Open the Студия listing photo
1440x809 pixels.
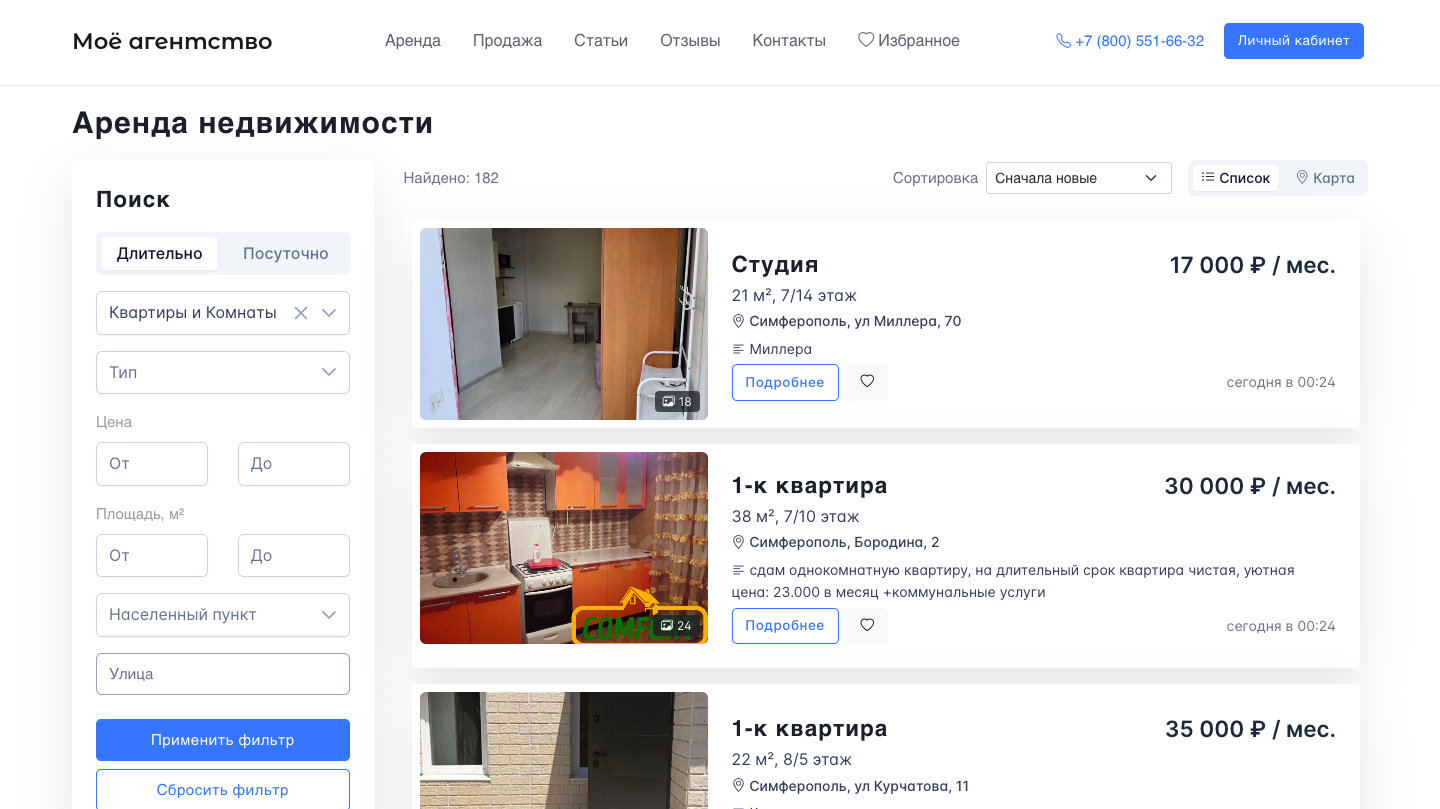click(x=564, y=324)
